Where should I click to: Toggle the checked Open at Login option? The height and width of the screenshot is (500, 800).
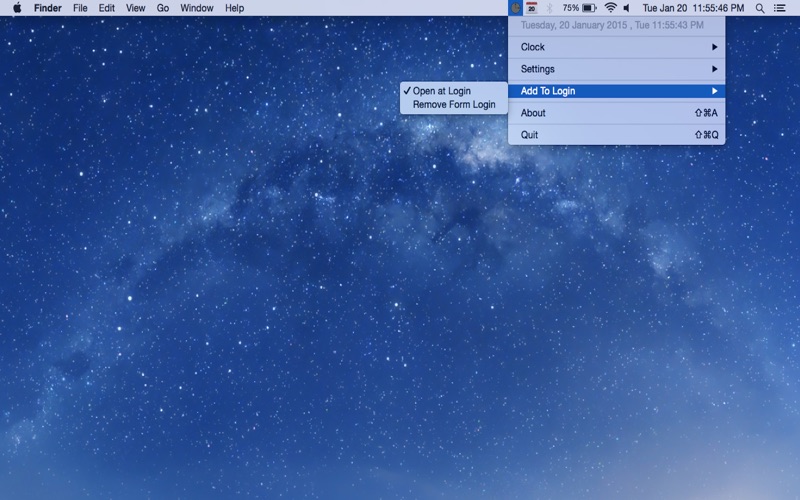tap(454, 91)
